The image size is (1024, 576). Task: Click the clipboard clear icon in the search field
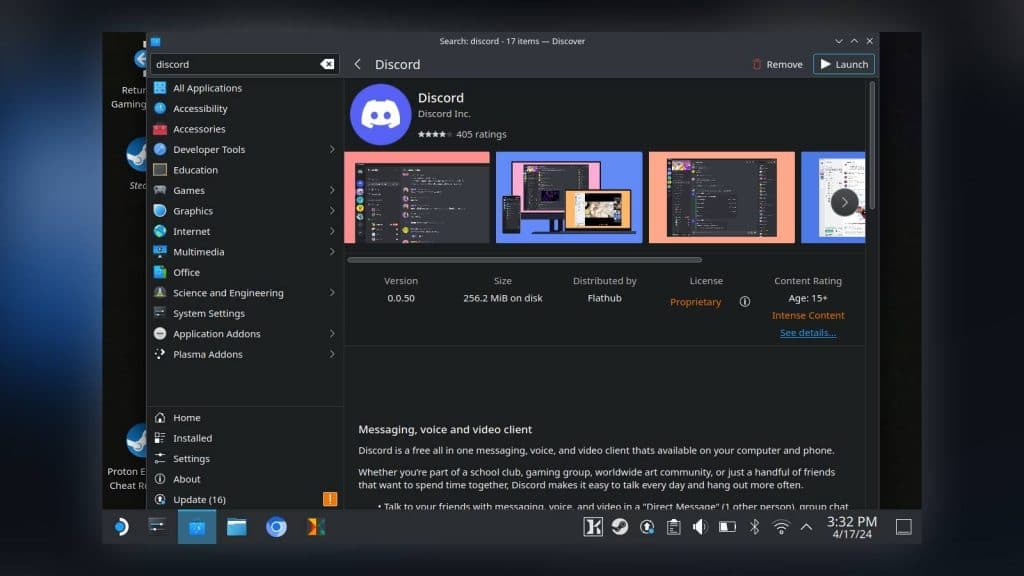(x=327, y=64)
